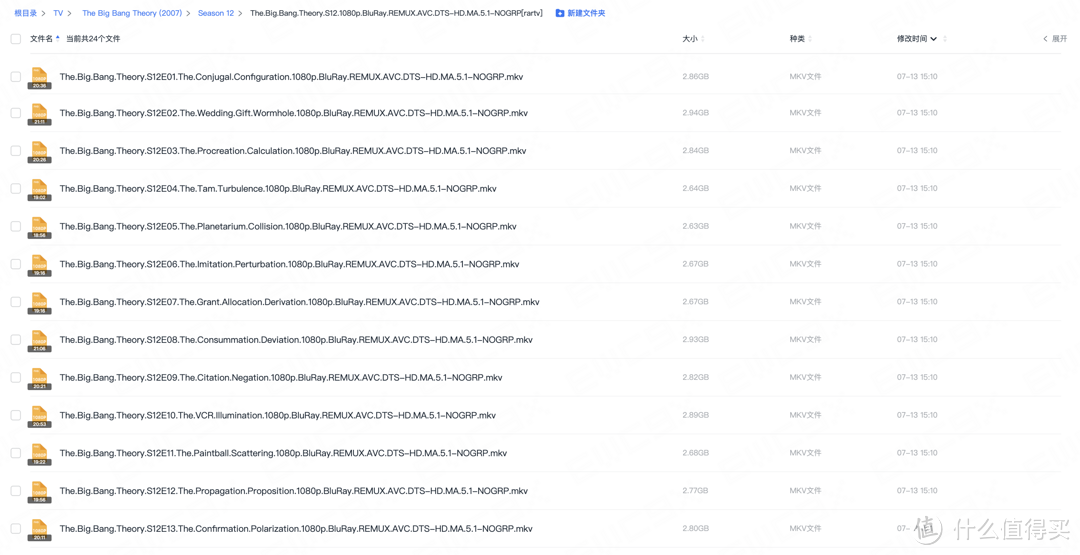
Task: Check the box for S12E11 file
Action: [x=15, y=454]
